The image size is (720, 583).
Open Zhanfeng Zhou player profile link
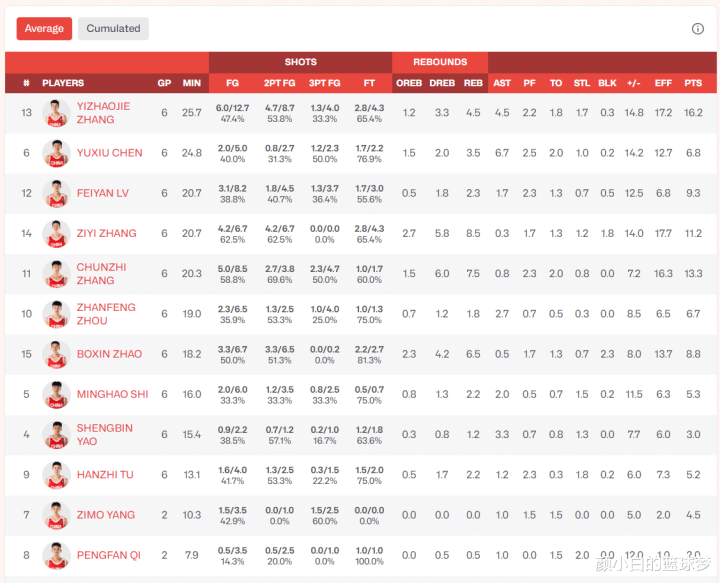[x=106, y=314]
